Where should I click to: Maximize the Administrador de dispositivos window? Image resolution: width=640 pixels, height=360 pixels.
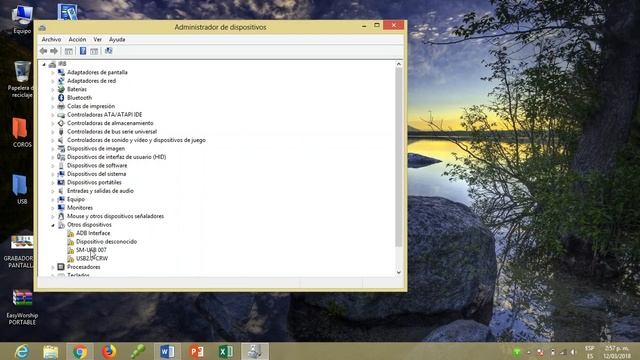pyautogui.click(x=377, y=26)
